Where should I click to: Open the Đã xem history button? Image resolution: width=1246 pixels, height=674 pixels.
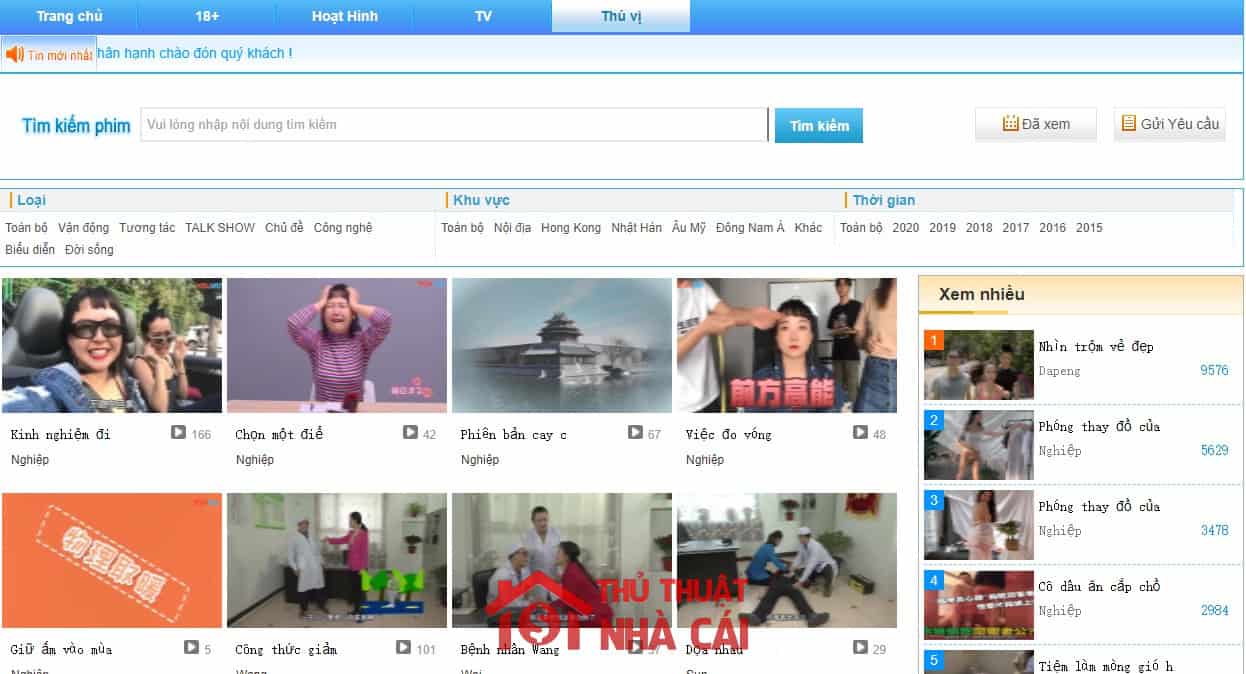[1036, 124]
